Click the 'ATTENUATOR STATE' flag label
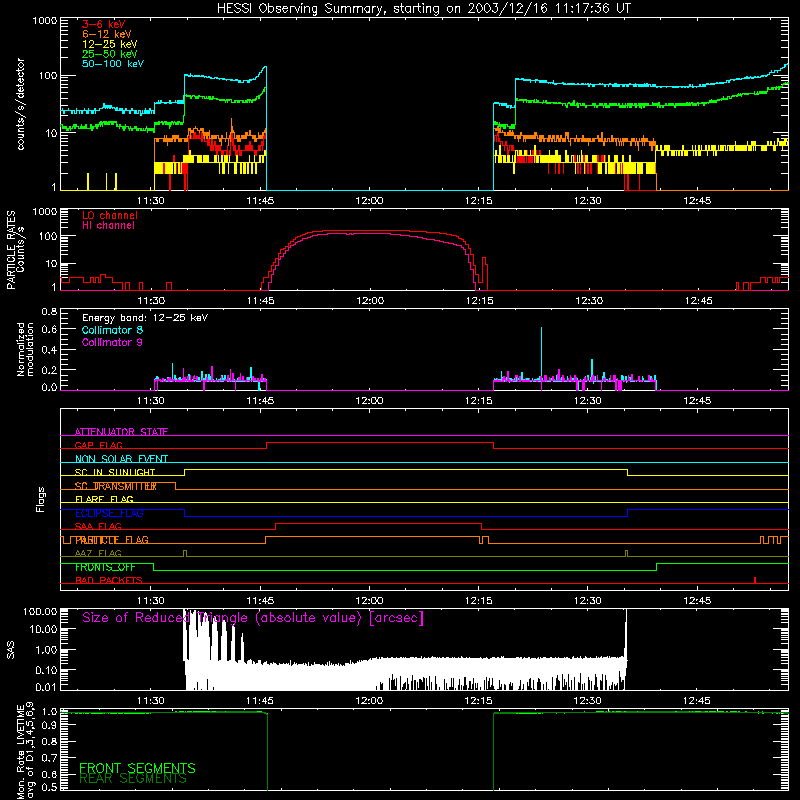This screenshot has width=800, height=800. (x=121, y=432)
